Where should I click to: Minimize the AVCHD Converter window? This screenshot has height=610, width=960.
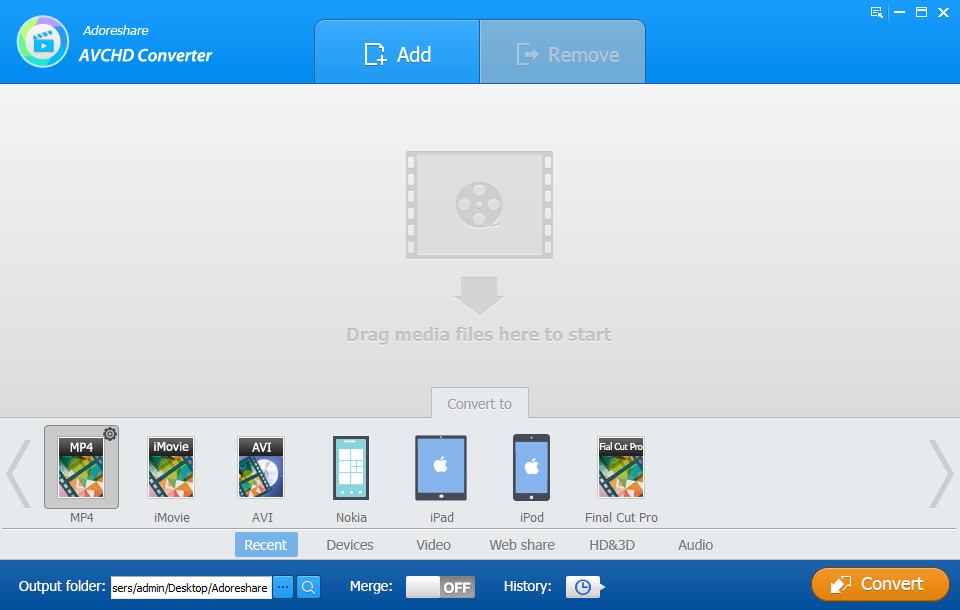(x=899, y=12)
